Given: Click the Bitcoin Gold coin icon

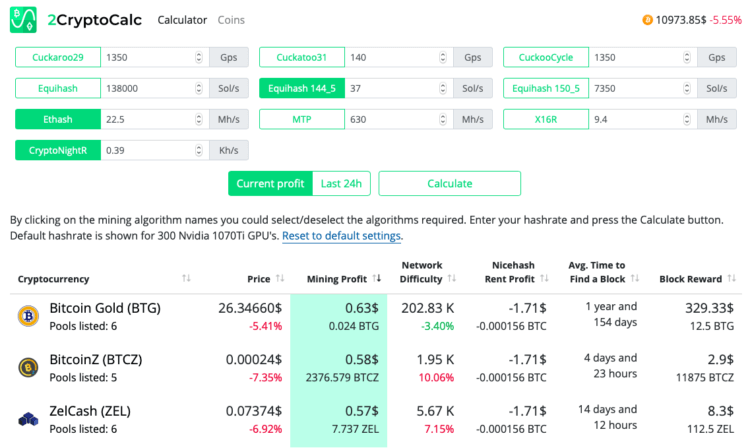Looking at the screenshot, I should click(28, 316).
